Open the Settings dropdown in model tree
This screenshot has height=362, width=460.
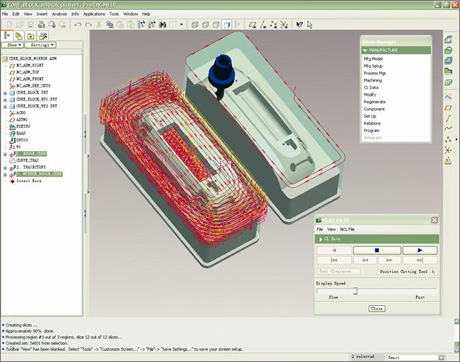click(41, 45)
